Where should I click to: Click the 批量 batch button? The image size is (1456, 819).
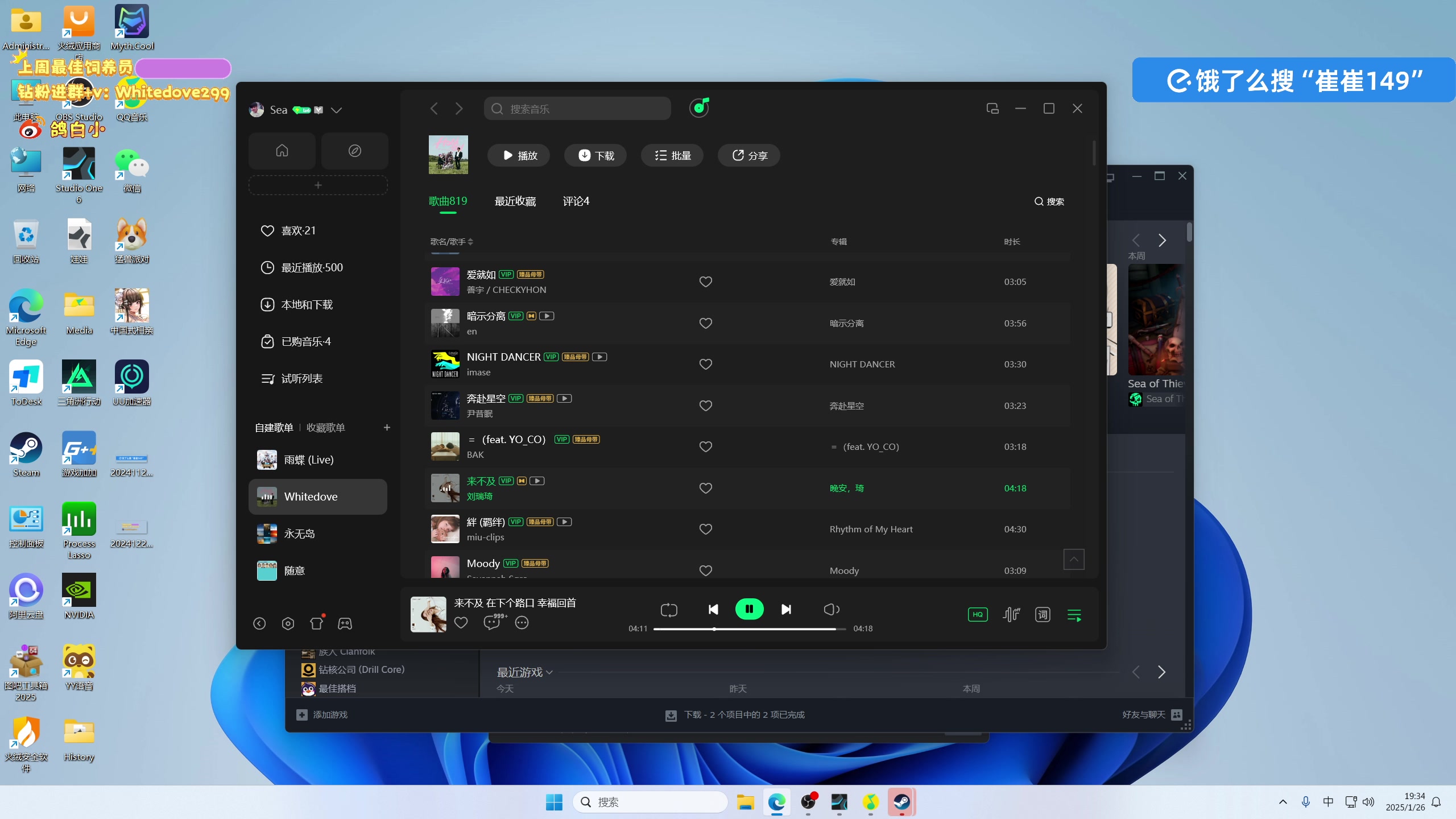tap(672, 156)
